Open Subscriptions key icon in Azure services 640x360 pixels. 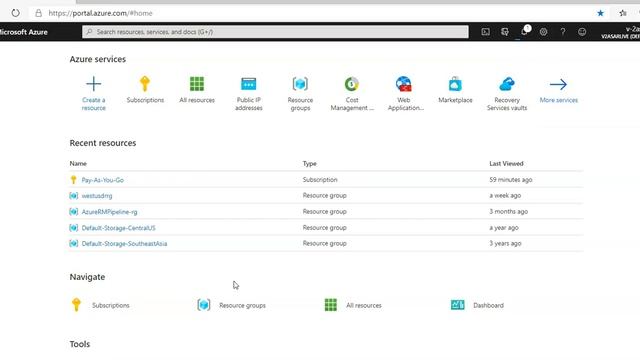point(145,84)
